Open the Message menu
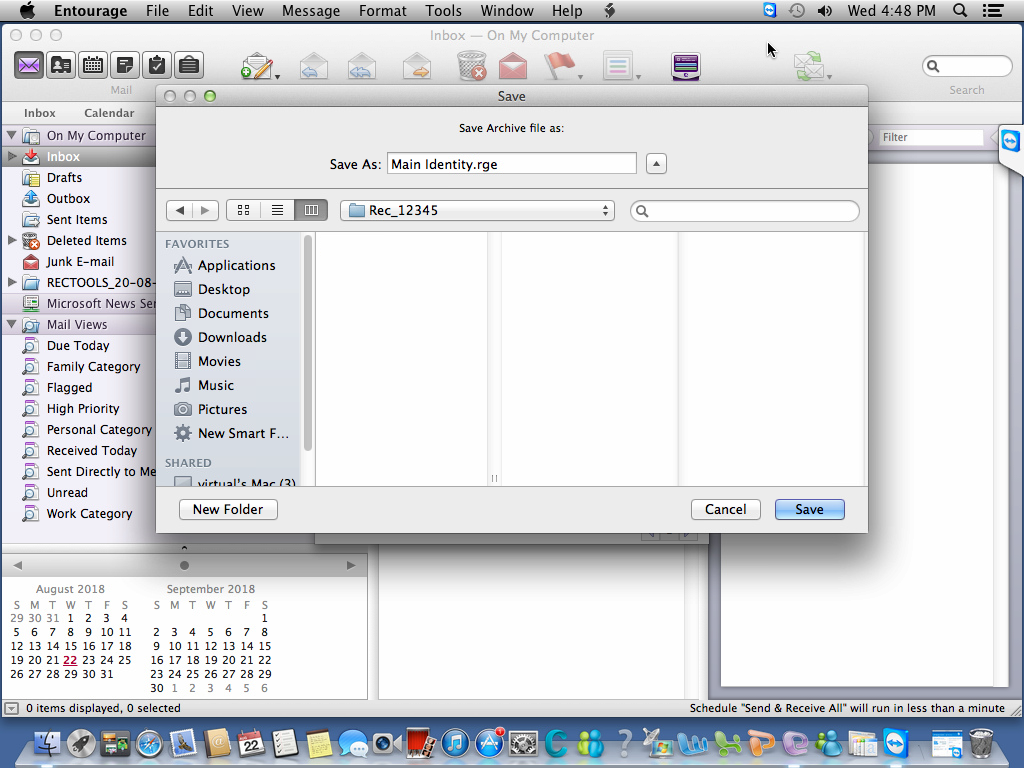 (x=311, y=10)
